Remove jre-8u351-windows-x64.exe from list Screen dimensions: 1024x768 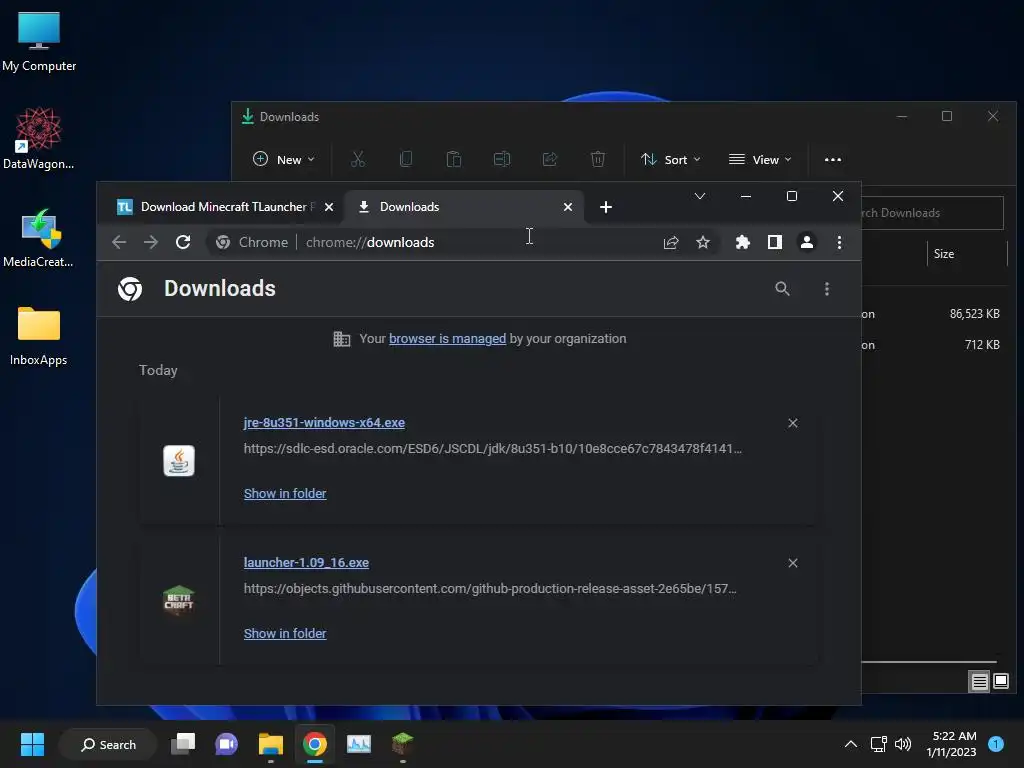(793, 423)
